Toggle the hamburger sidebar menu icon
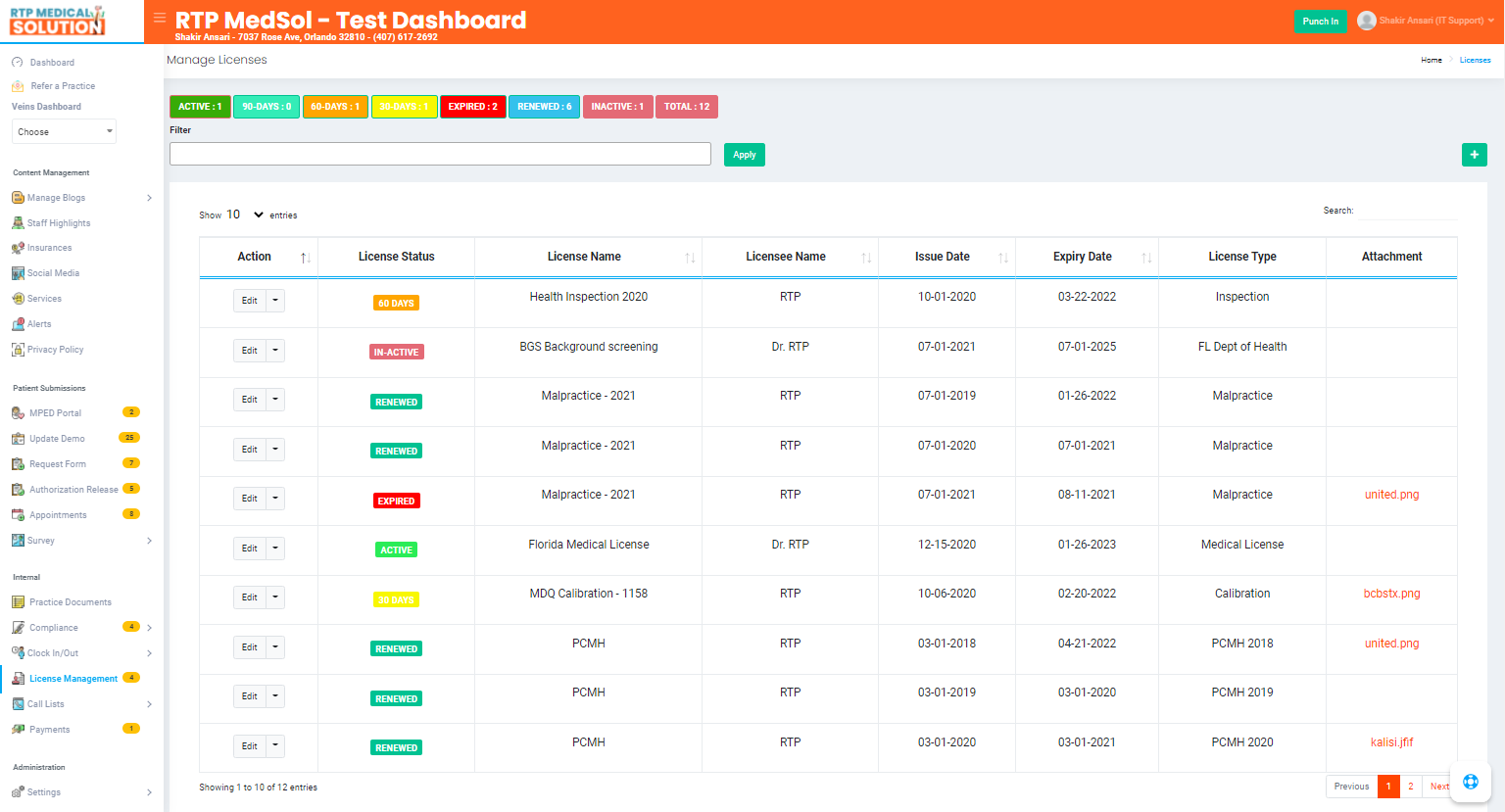Screen dimensions: 1505x812 point(160,18)
